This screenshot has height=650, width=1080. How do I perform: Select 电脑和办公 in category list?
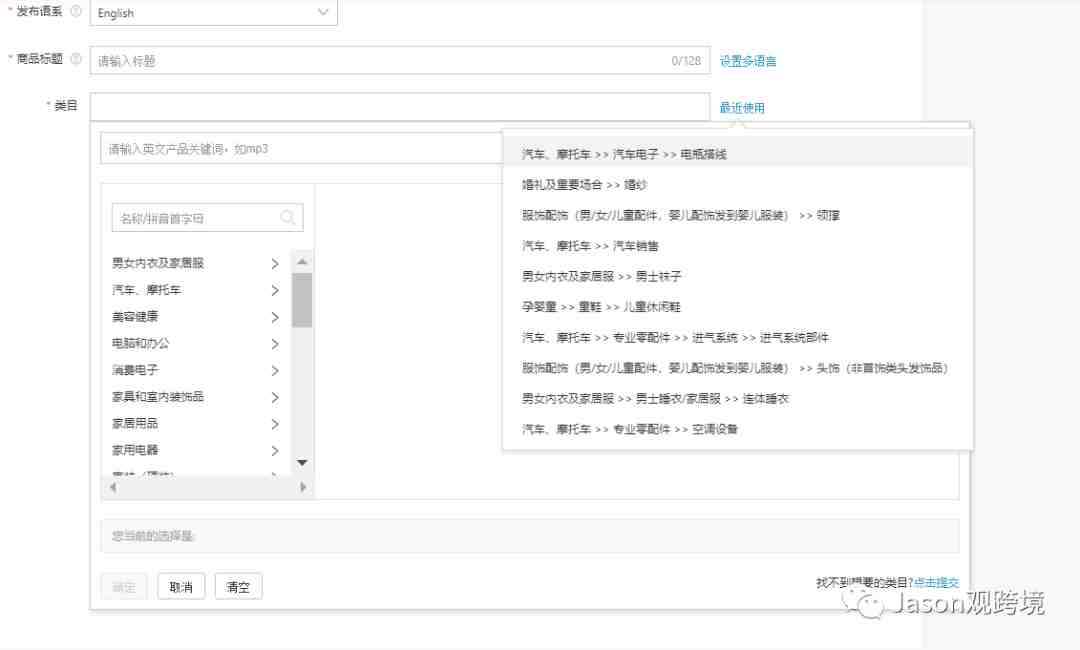(141, 343)
